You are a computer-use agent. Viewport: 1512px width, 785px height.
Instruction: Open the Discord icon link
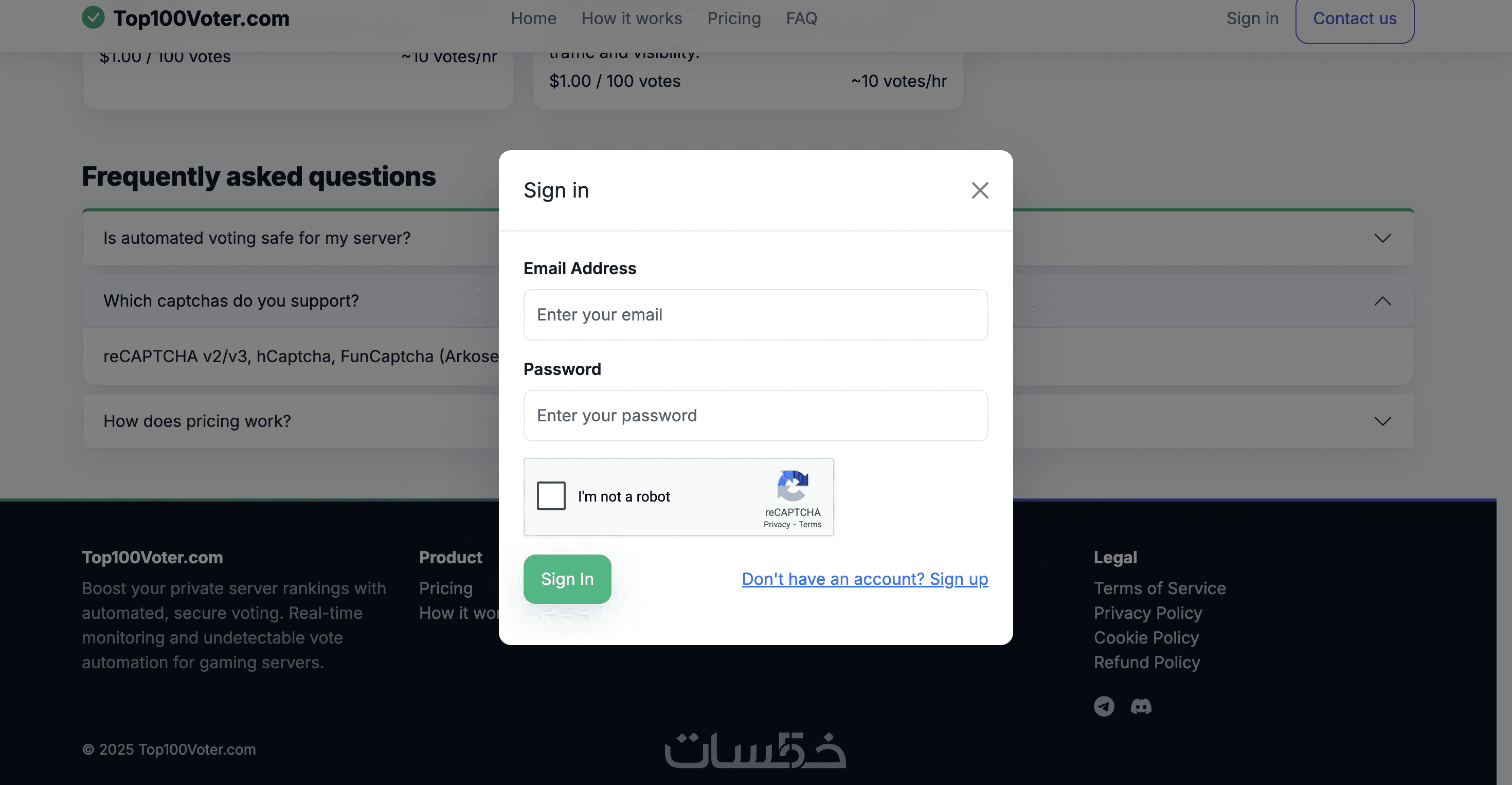tap(1141, 706)
